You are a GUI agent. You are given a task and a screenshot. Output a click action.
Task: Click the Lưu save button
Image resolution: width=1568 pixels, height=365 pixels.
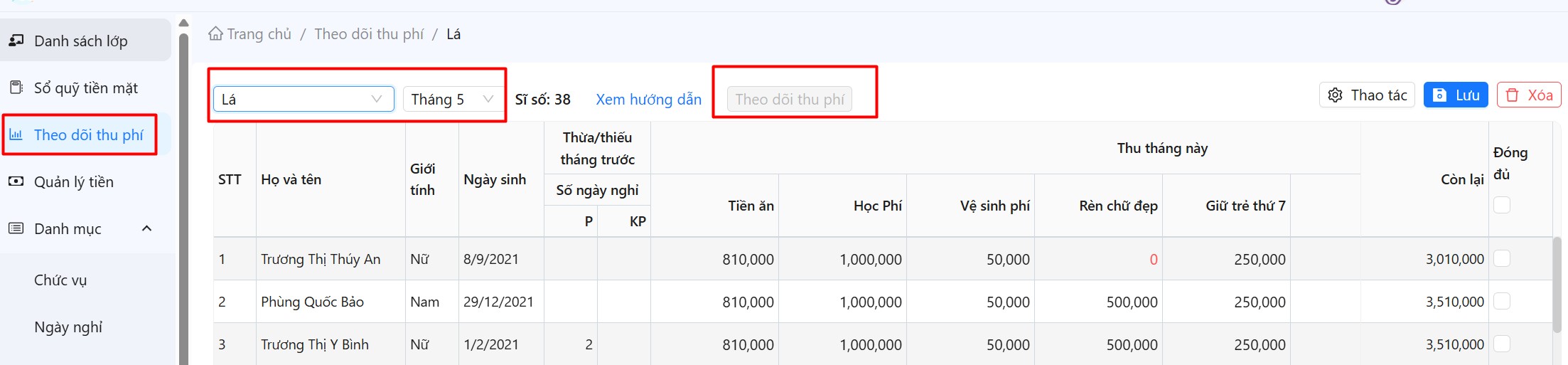pos(1456,95)
